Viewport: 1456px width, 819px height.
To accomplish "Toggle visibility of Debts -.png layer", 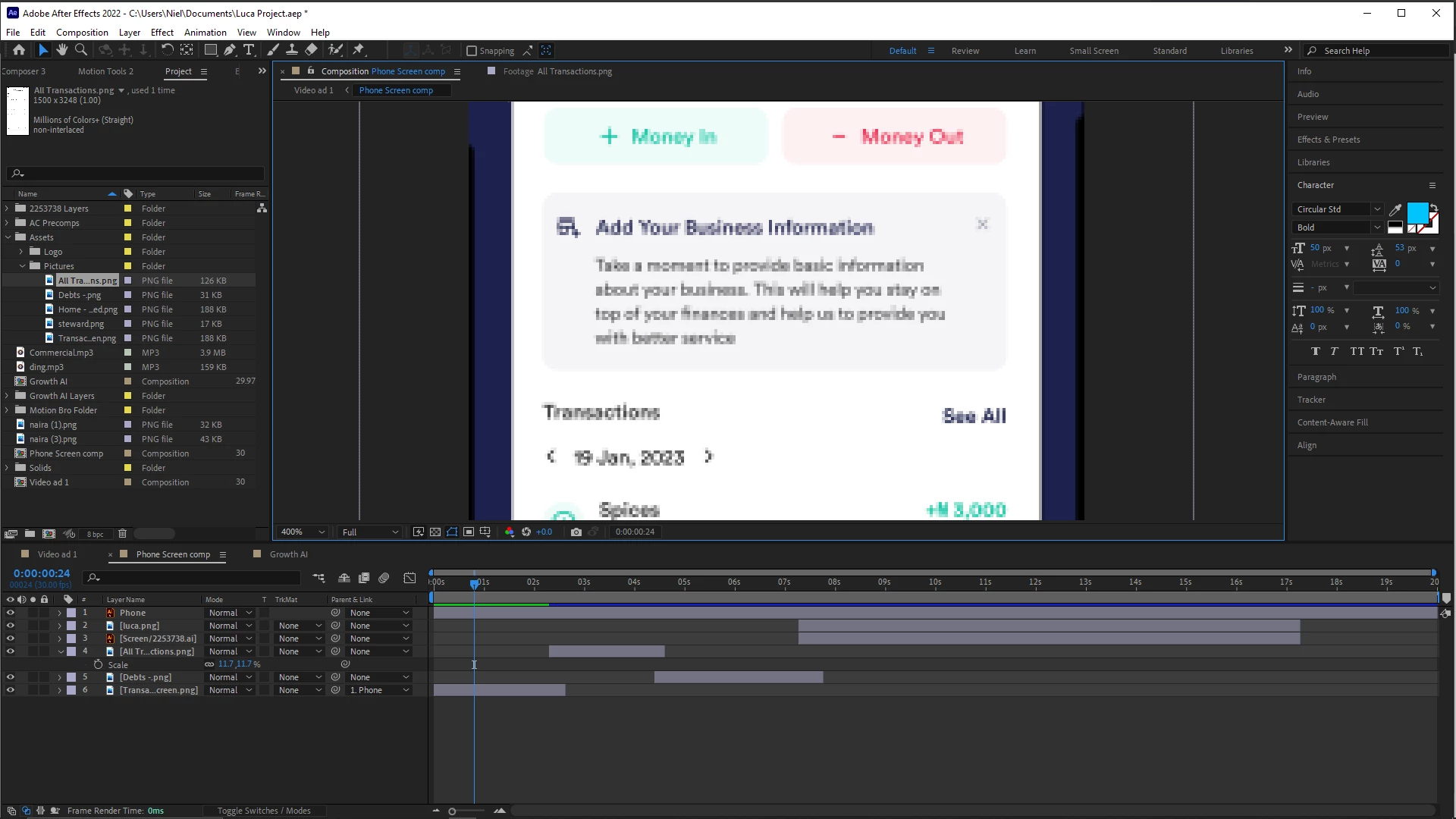I will (11, 677).
